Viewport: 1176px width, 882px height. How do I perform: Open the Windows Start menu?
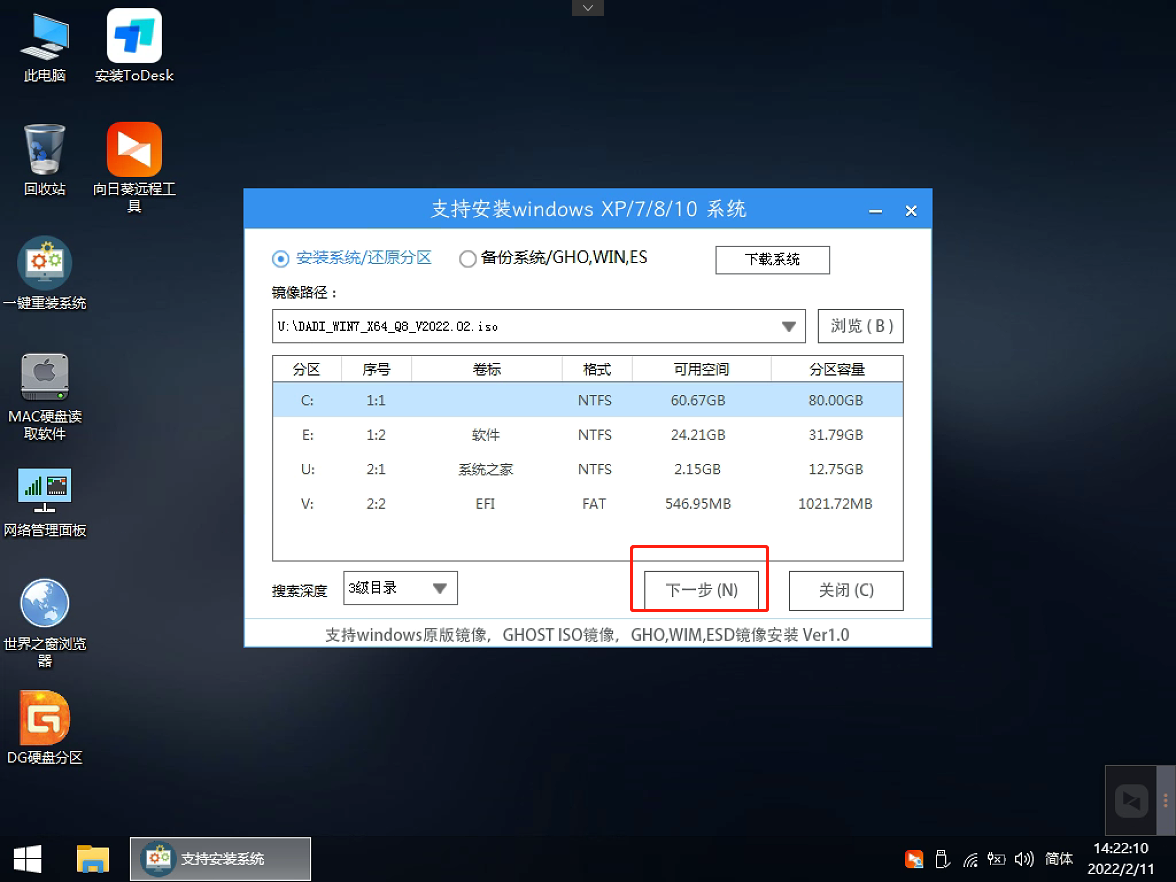pyautogui.click(x=27, y=860)
